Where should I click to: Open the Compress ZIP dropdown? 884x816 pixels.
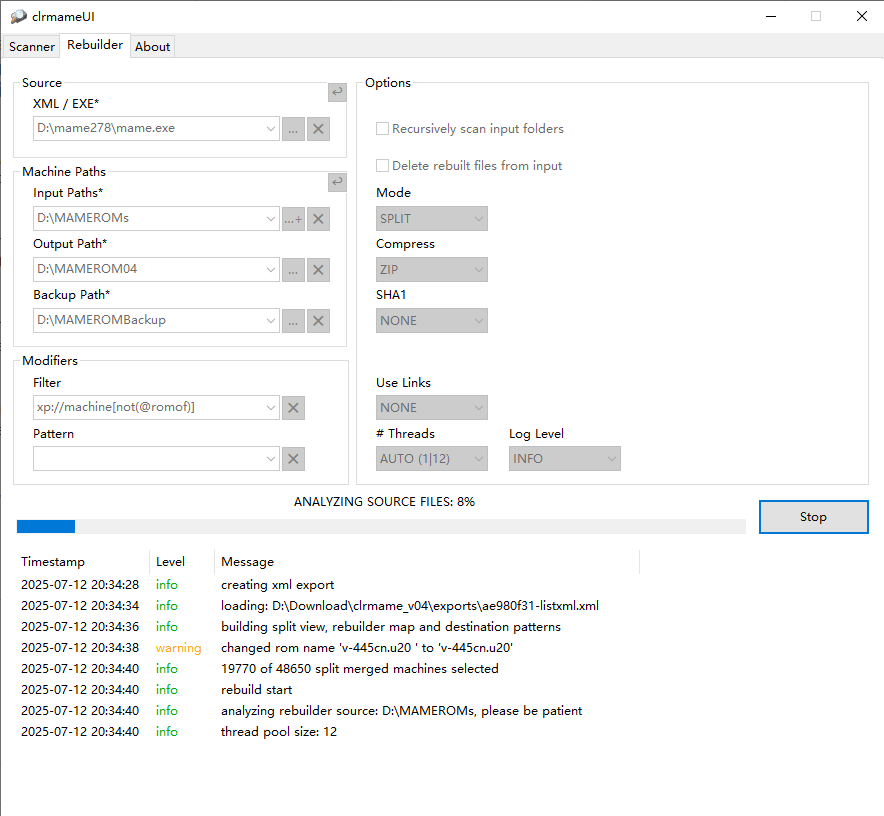(432, 270)
